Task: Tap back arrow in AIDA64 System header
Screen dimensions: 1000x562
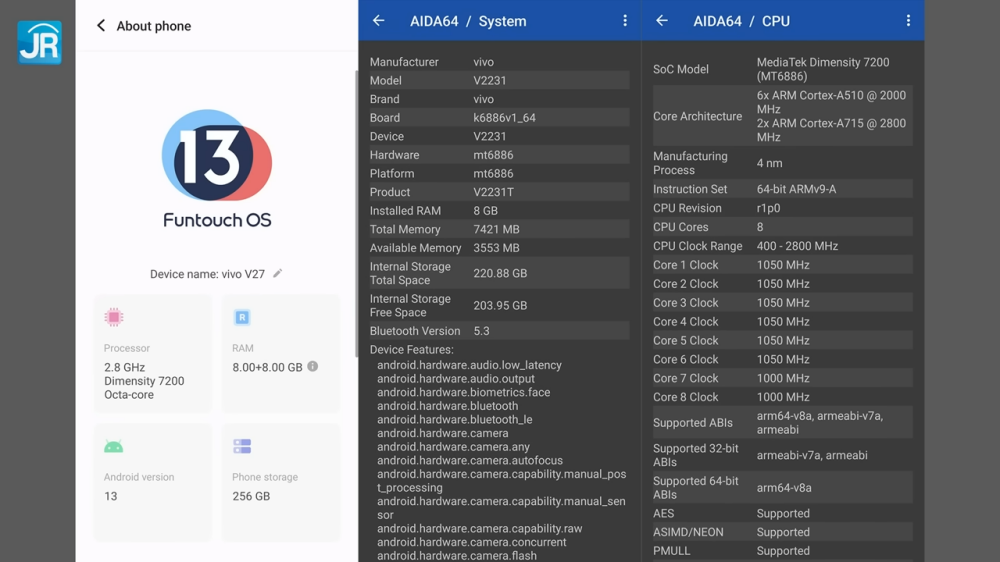Action: [x=378, y=21]
